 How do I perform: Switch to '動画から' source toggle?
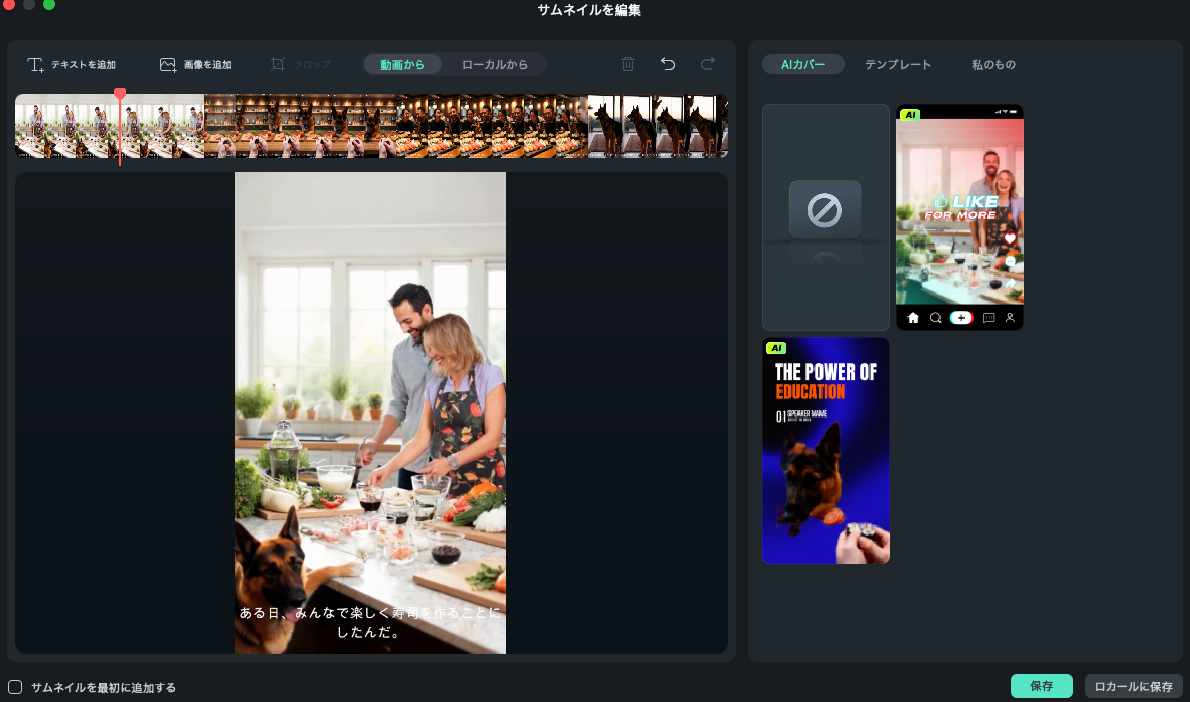point(402,65)
